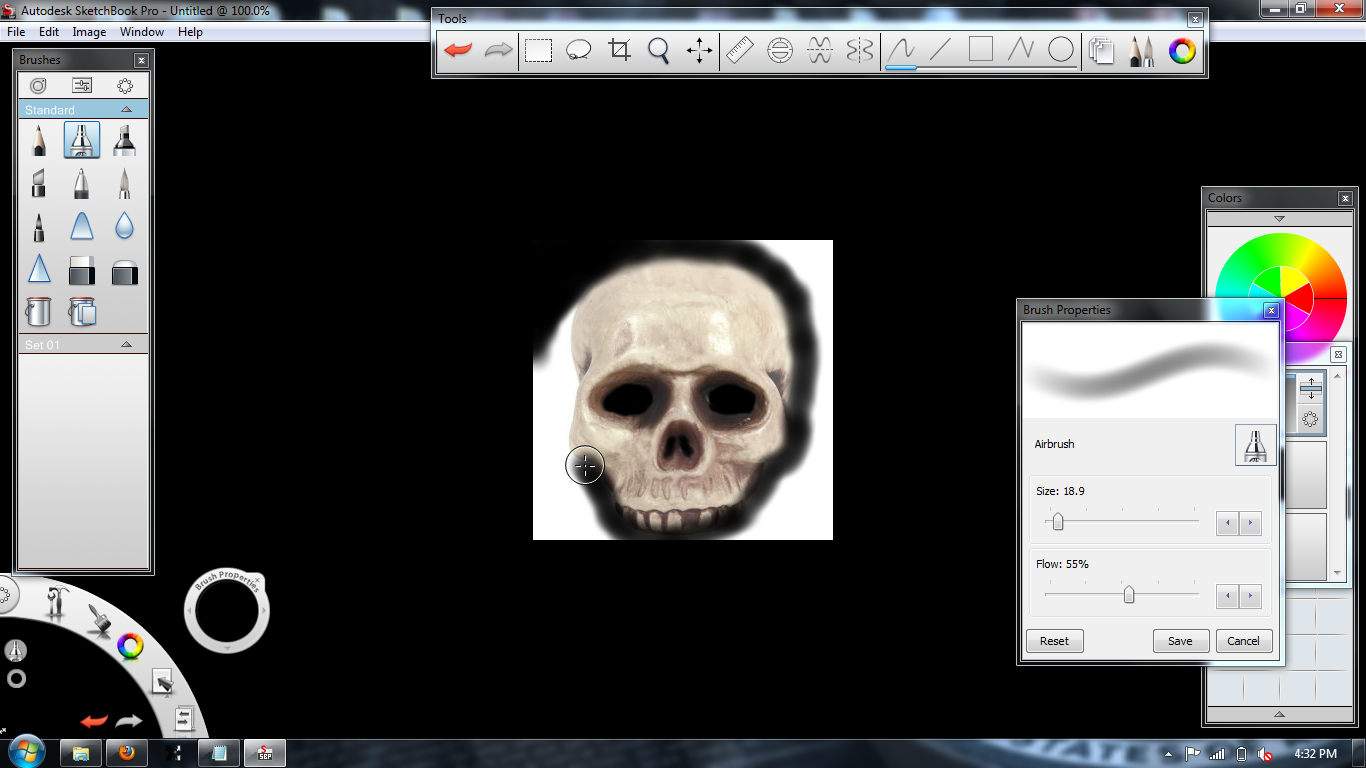Open the lagoon color ring menu
1366x768 pixels.
tap(130, 646)
